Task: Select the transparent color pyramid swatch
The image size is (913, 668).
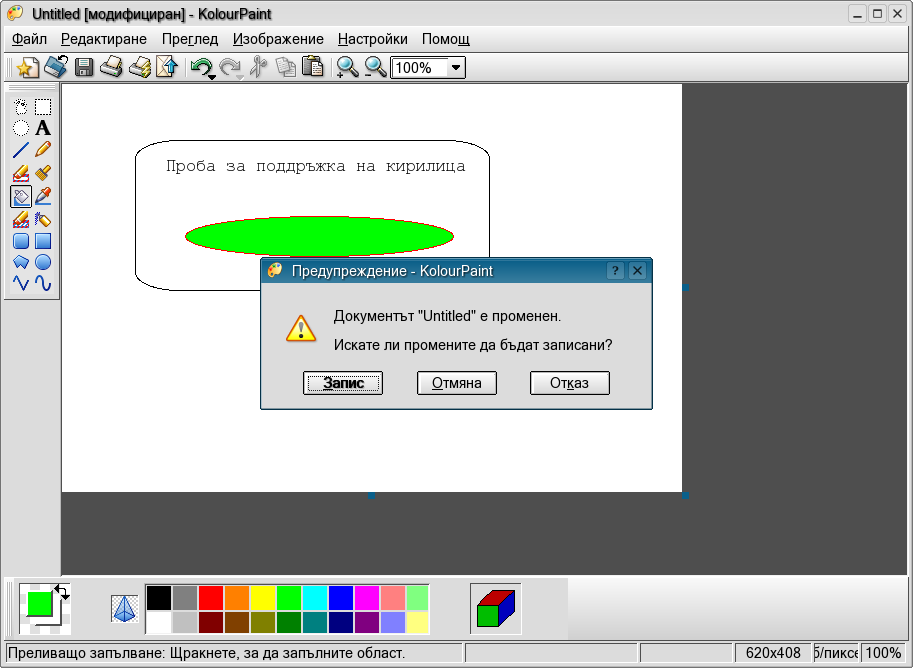Action: 124,608
